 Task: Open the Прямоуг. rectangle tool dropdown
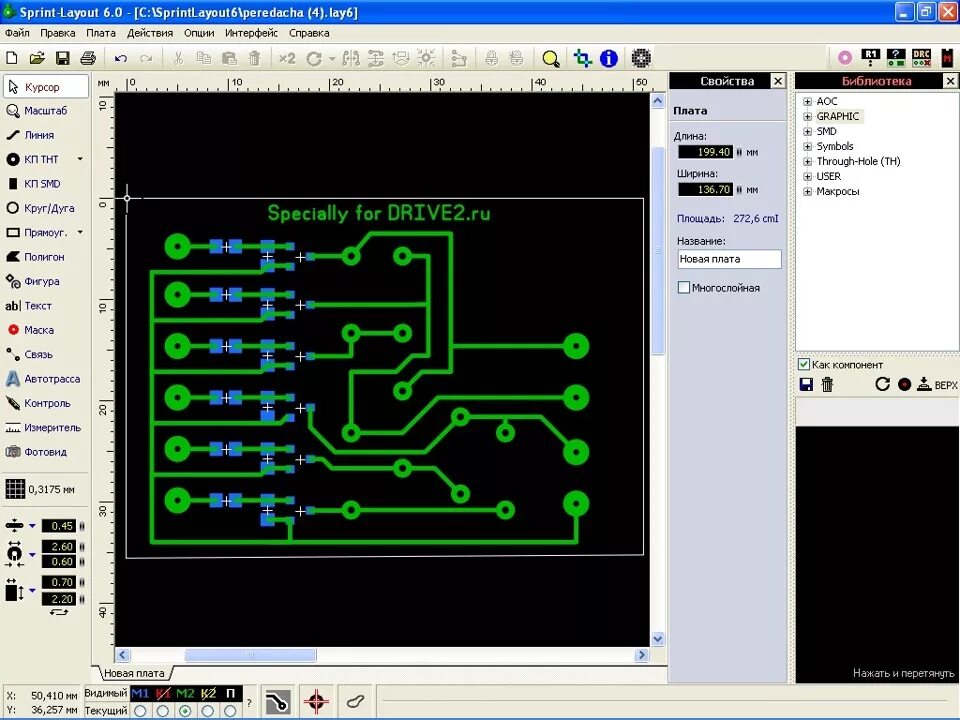tap(80, 233)
